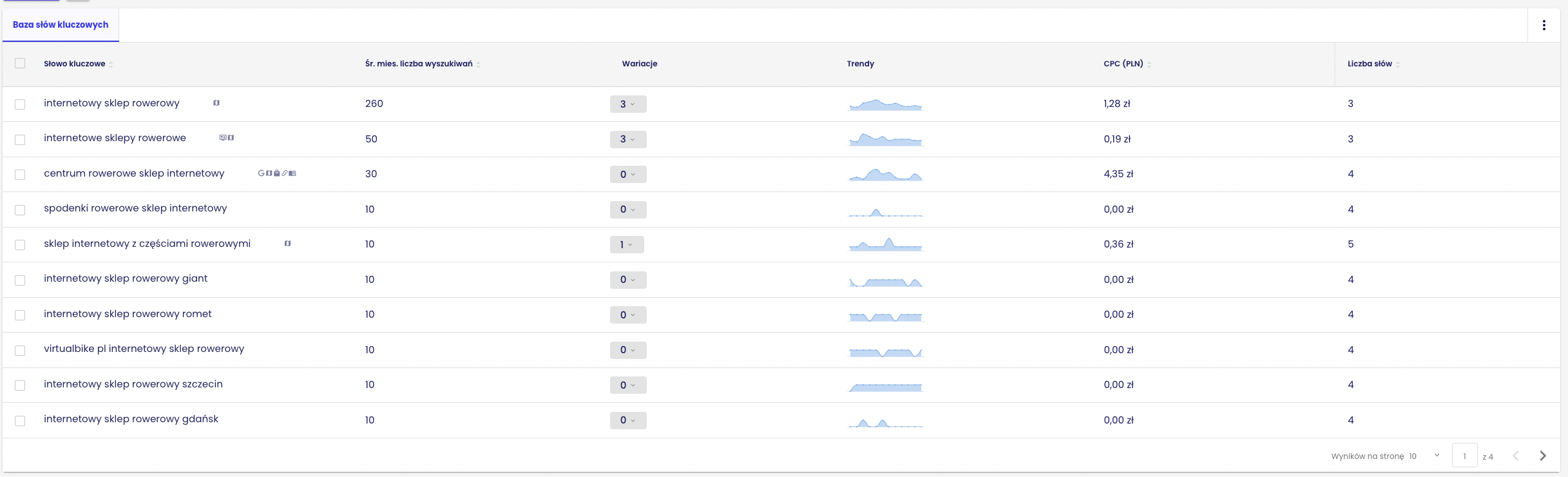Click Google 'G' icon beside 'centrum rowerowe sklep internetowy'

pos(261,173)
